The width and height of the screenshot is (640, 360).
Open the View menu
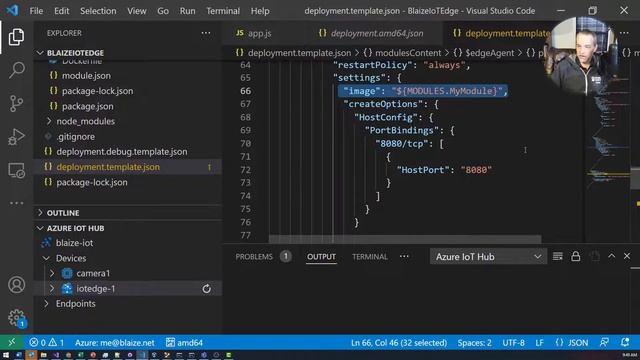[136, 11]
